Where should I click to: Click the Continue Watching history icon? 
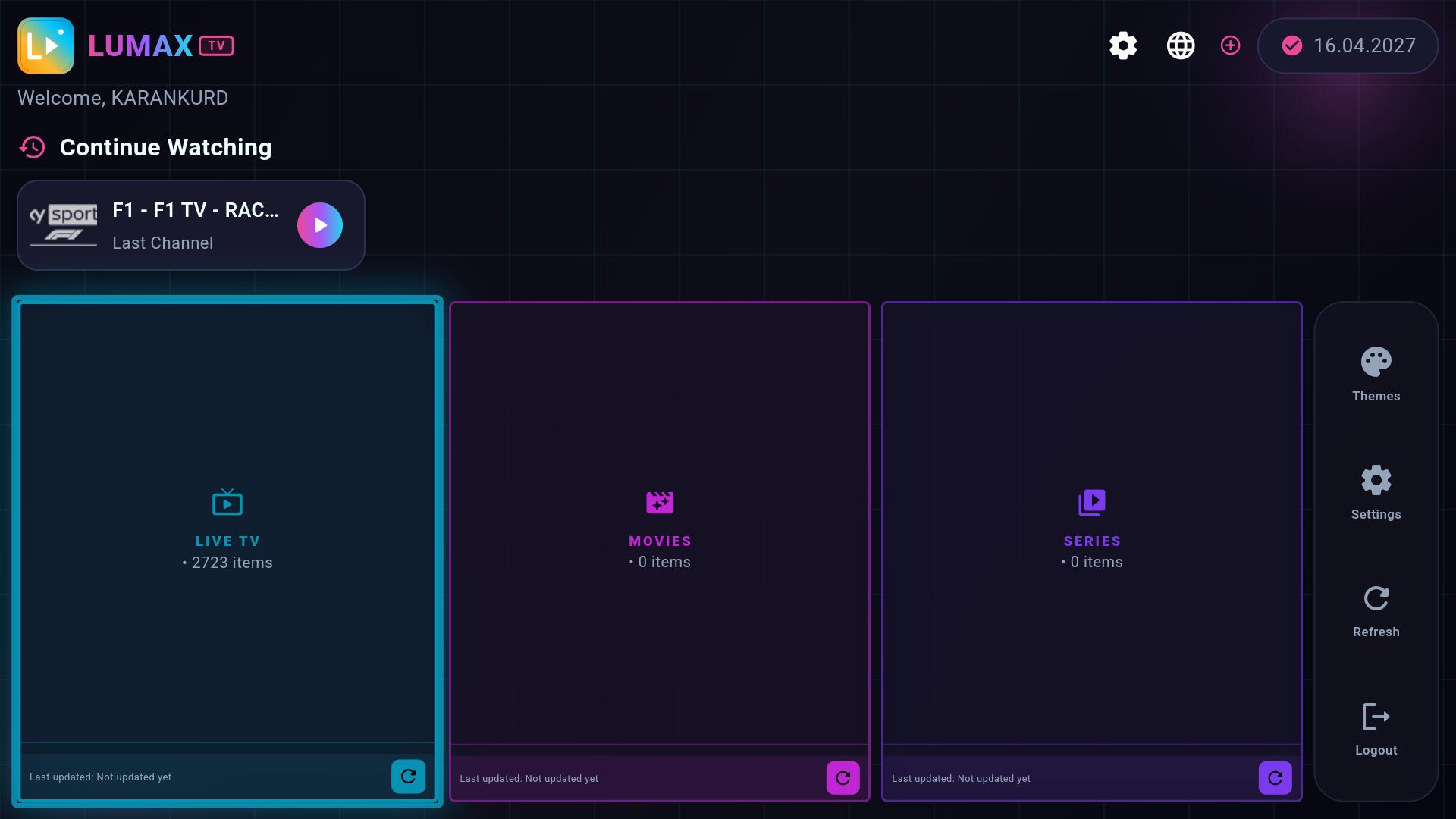pyautogui.click(x=33, y=147)
